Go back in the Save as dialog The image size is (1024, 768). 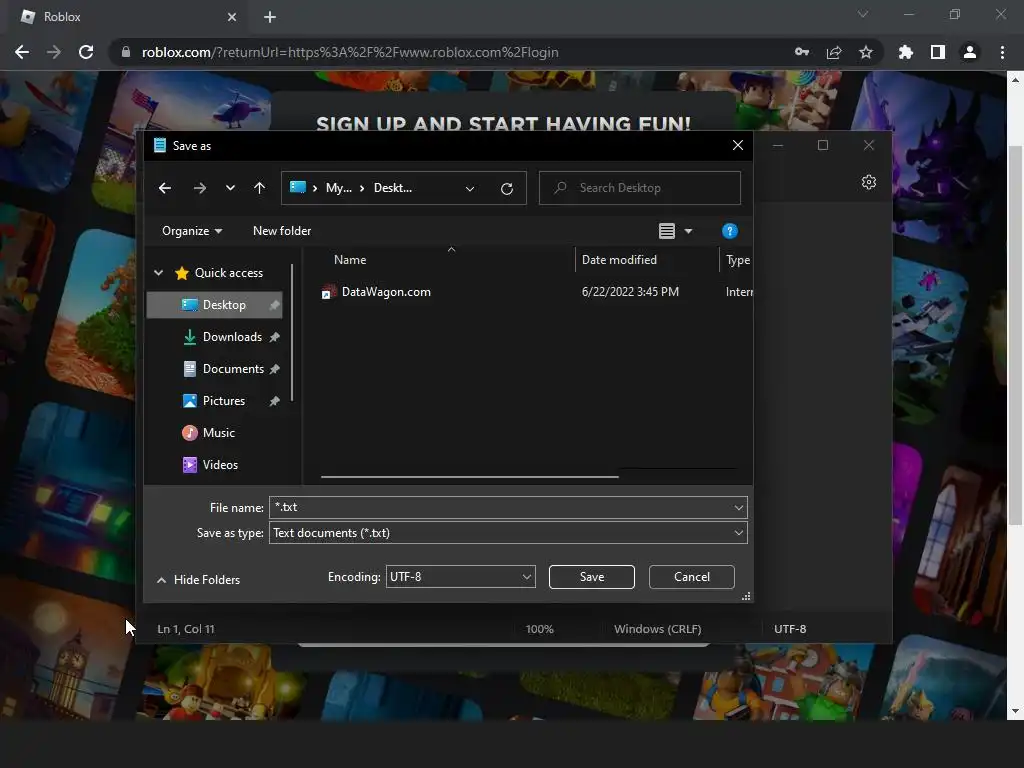click(x=165, y=188)
